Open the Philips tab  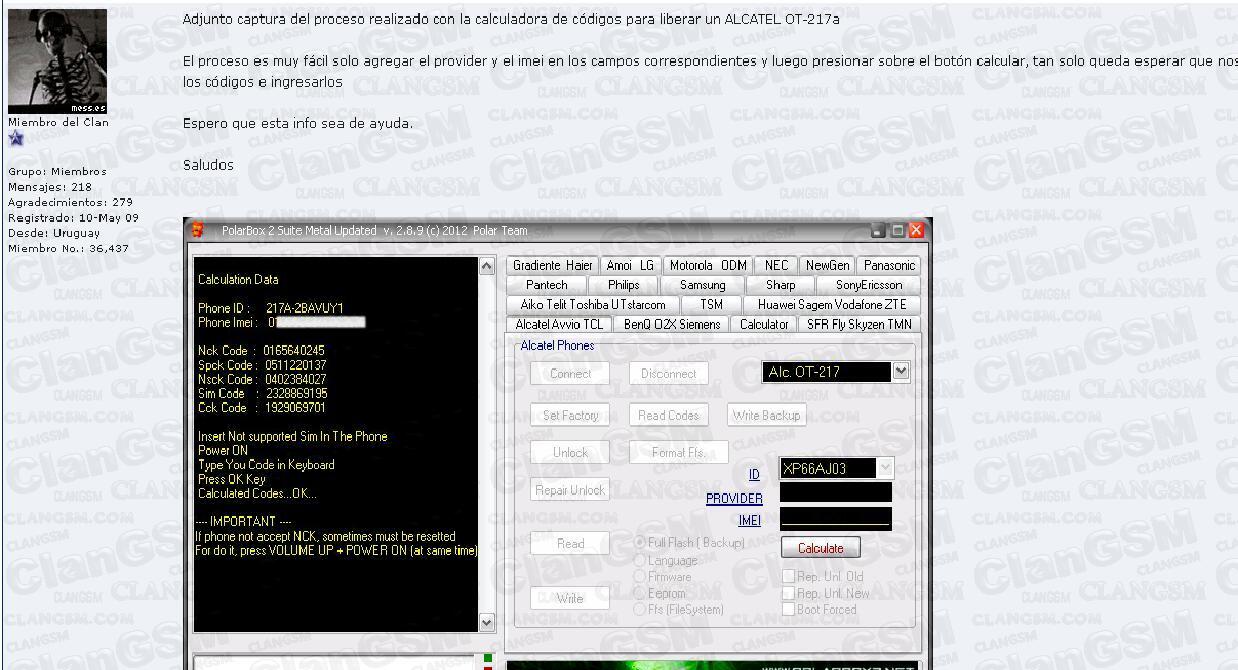(x=623, y=285)
